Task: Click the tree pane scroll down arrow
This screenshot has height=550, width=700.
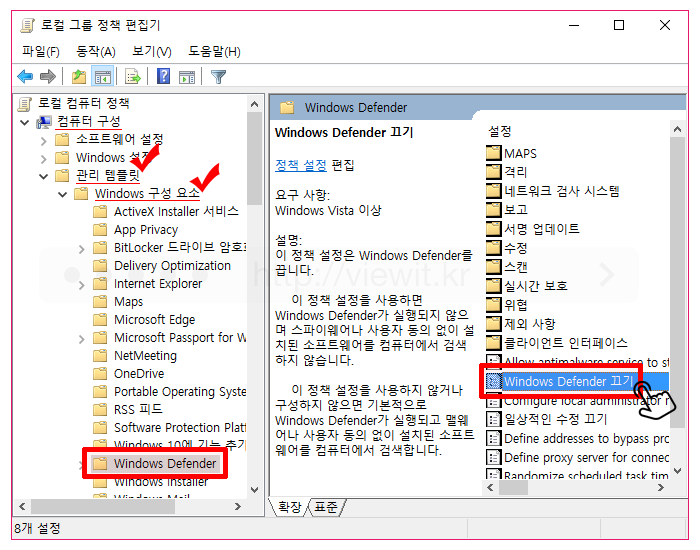Action: [x=254, y=490]
